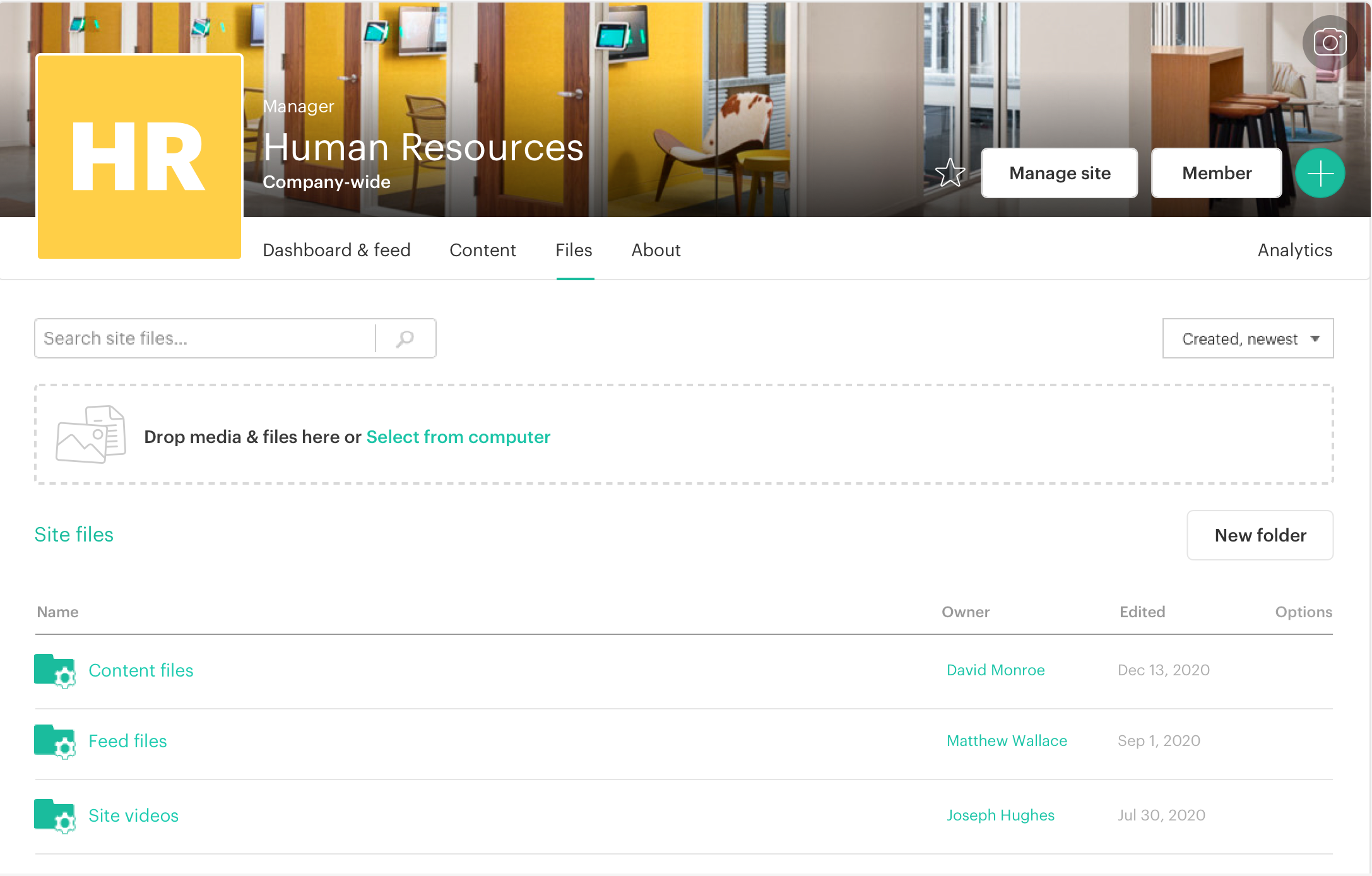This screenshot has height=876, width=1372.
Task: Go to the About tab
Action: (x=656, y=250)
